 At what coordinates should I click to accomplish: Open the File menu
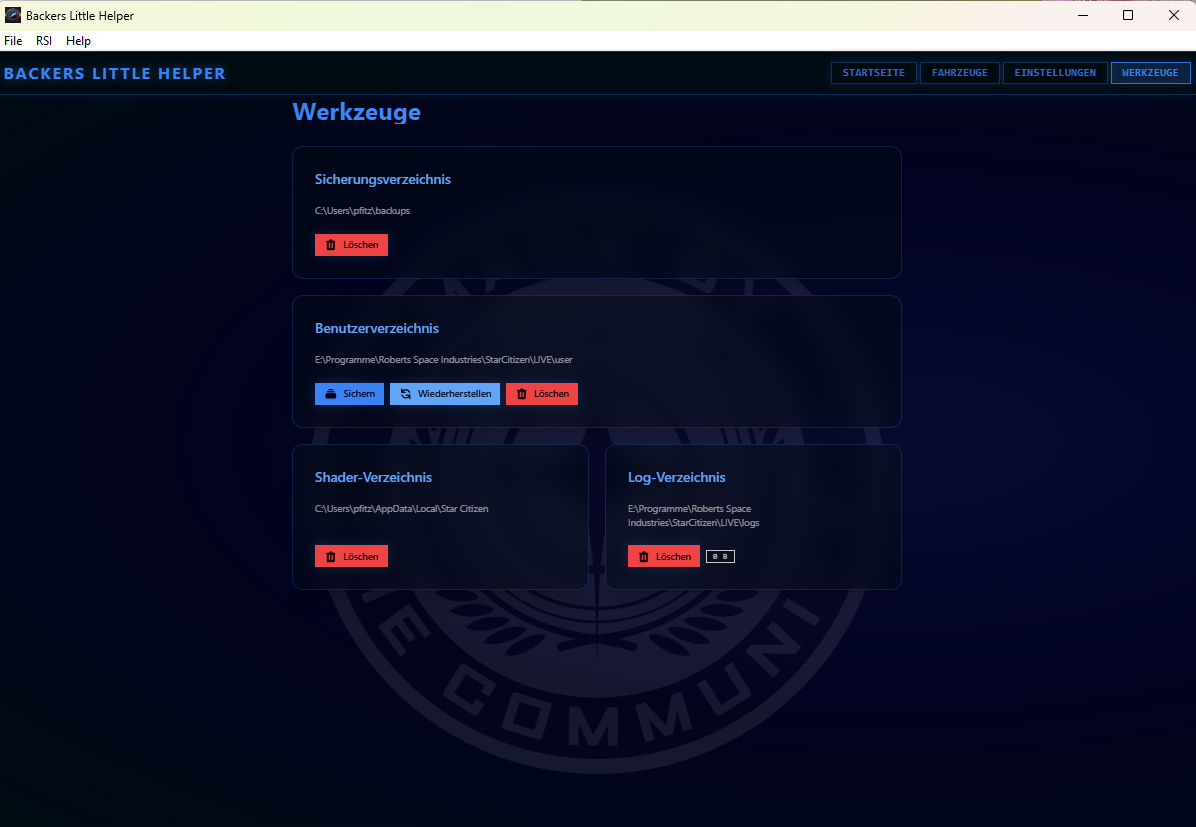tap(13, 41)
